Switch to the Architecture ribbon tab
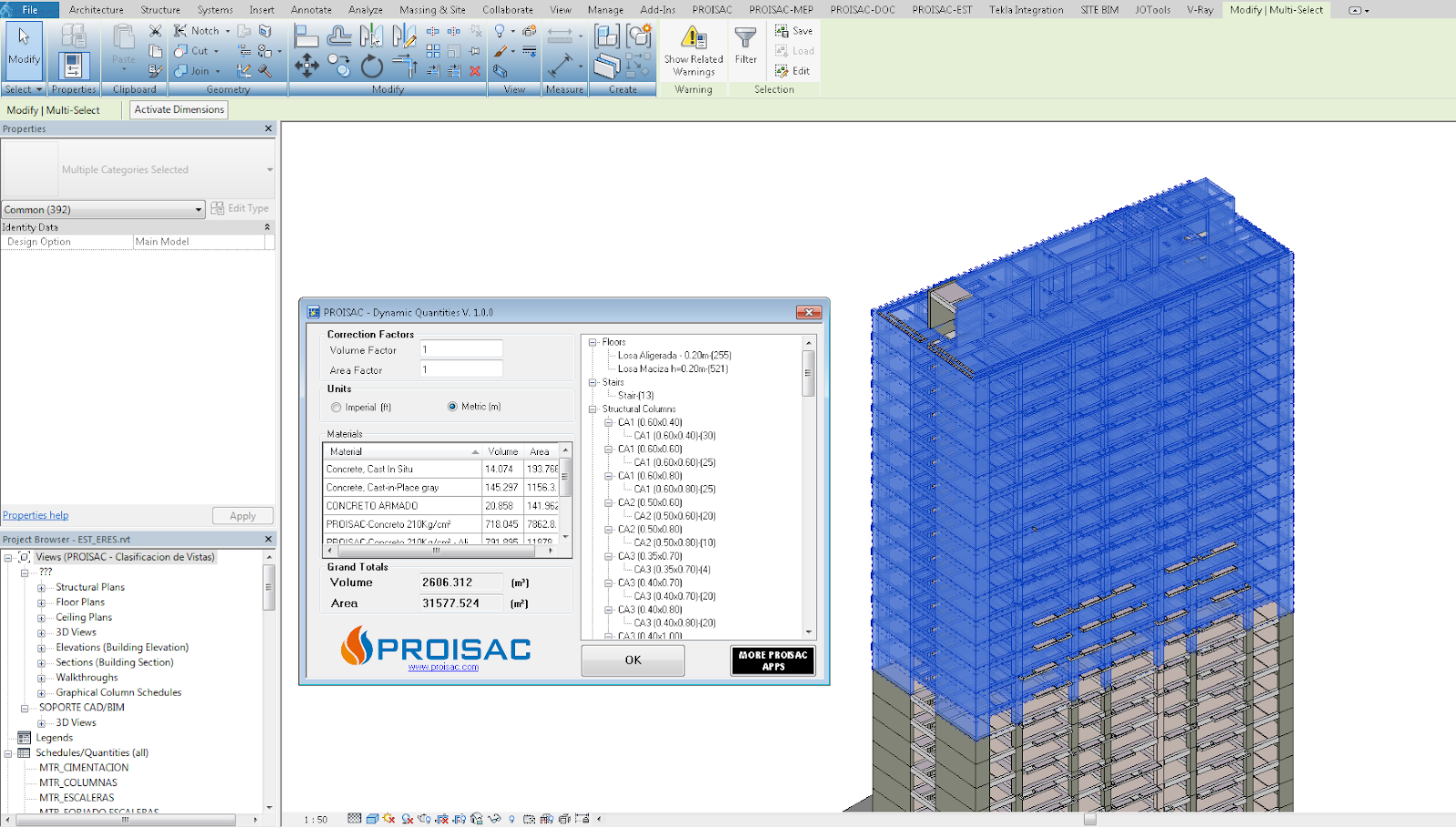 click(96, 10)
